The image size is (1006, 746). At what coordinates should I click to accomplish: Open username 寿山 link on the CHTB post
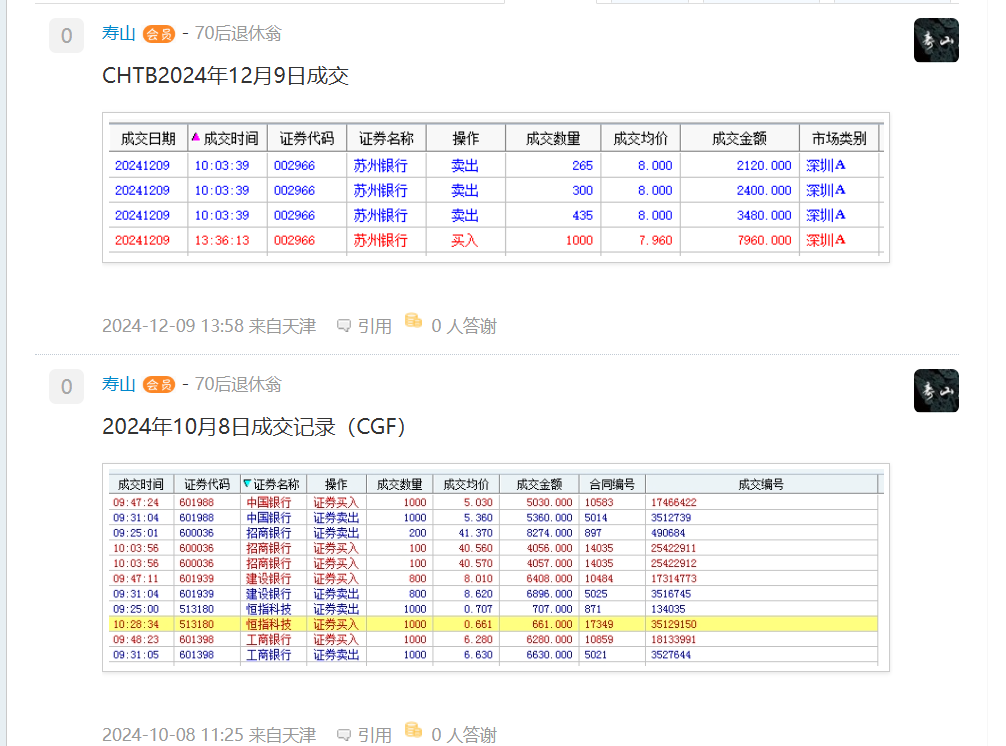118,33
